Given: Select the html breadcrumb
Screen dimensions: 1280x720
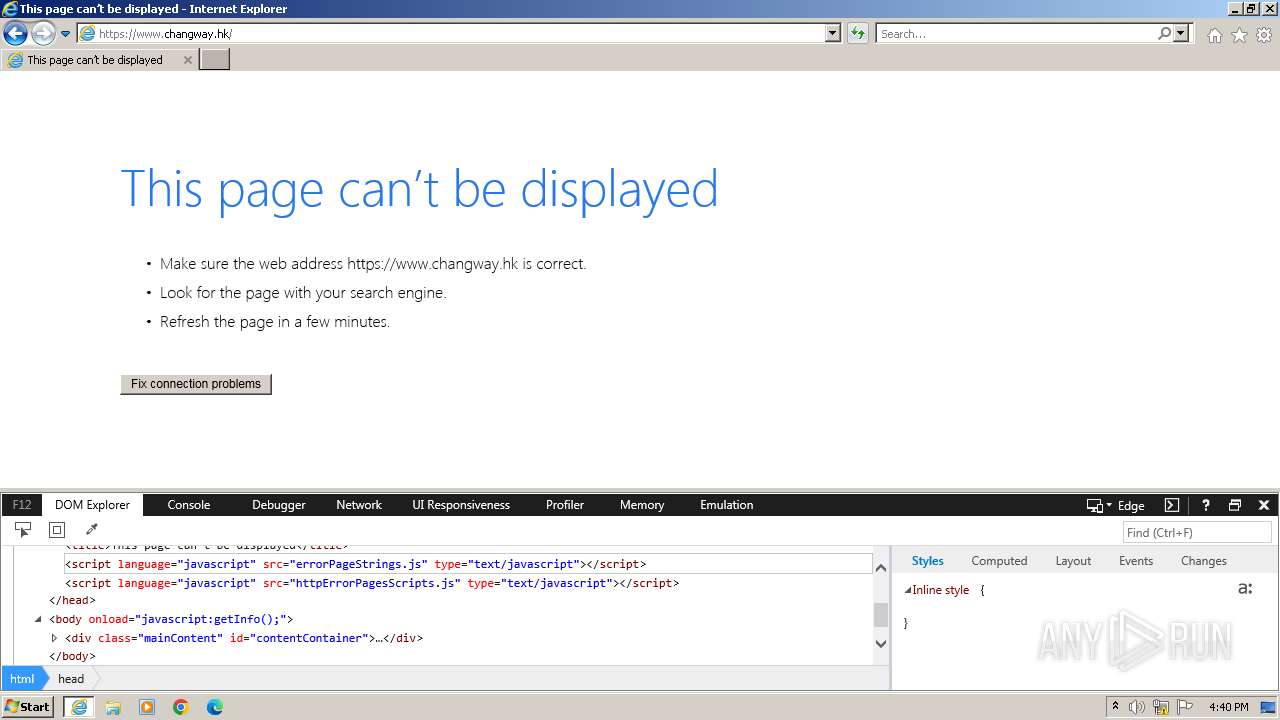Looking at the screenshot, I should (22, 678).
